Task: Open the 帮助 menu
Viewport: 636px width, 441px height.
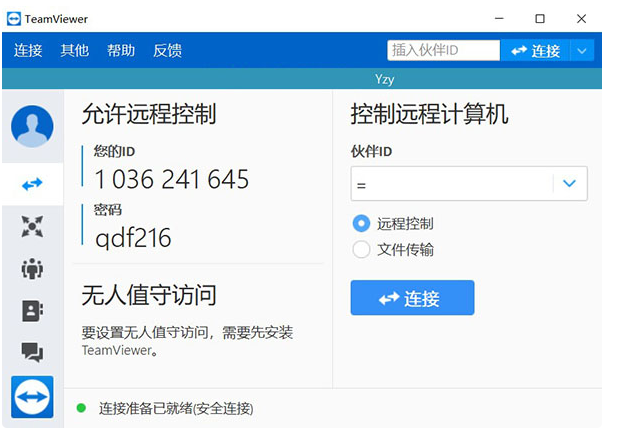Action: click(121, 50)
